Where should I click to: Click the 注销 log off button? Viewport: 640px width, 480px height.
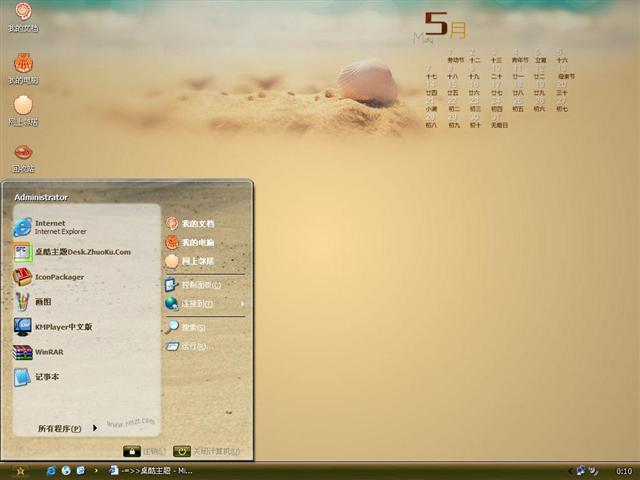(x=144, y=451)
